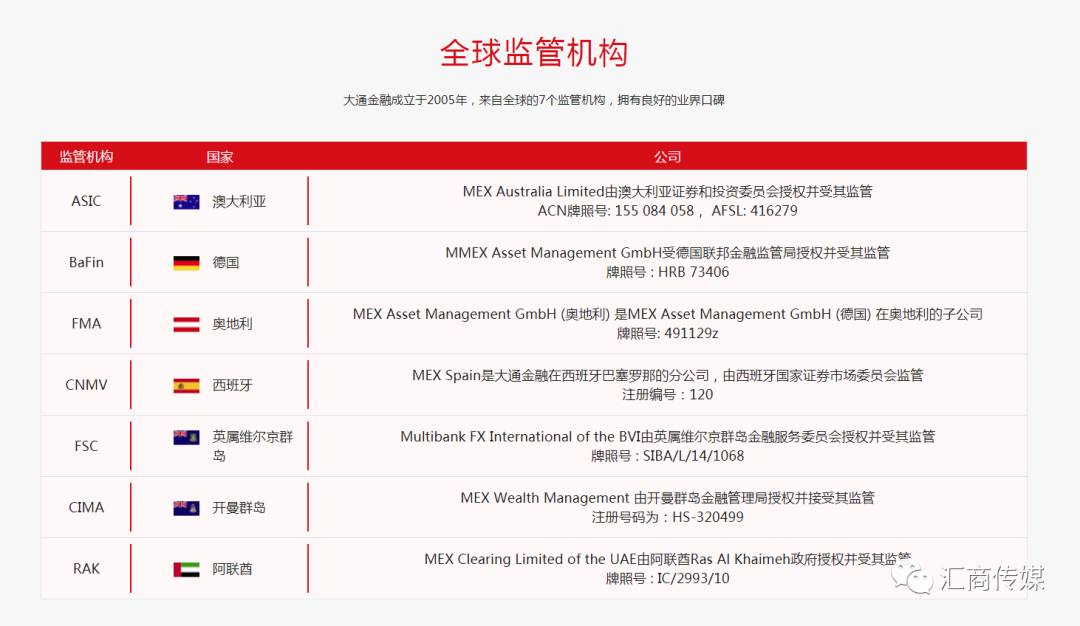Select the BaFin regulator cell
1080x626 pixels.
coord(86,263)
